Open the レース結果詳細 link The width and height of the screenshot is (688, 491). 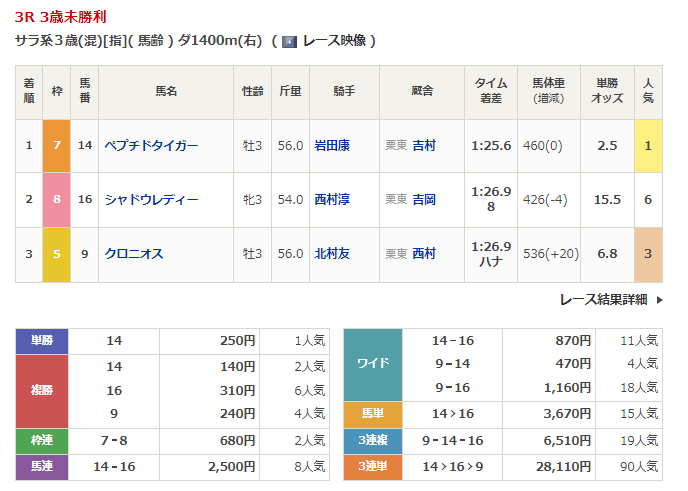(x=603, y=299)
